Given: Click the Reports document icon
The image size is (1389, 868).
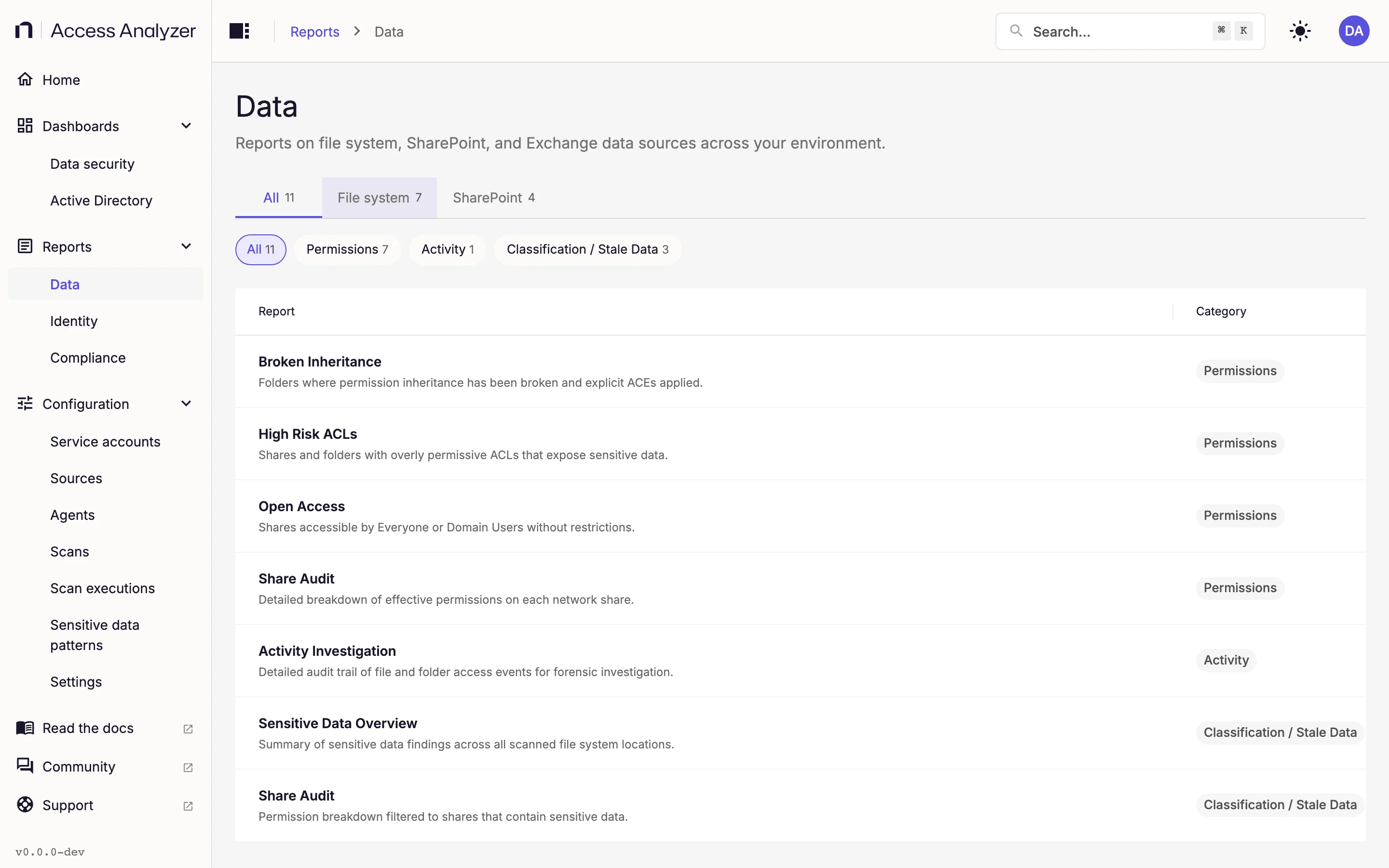Looking at the screenshot, I should click(25, 246).
